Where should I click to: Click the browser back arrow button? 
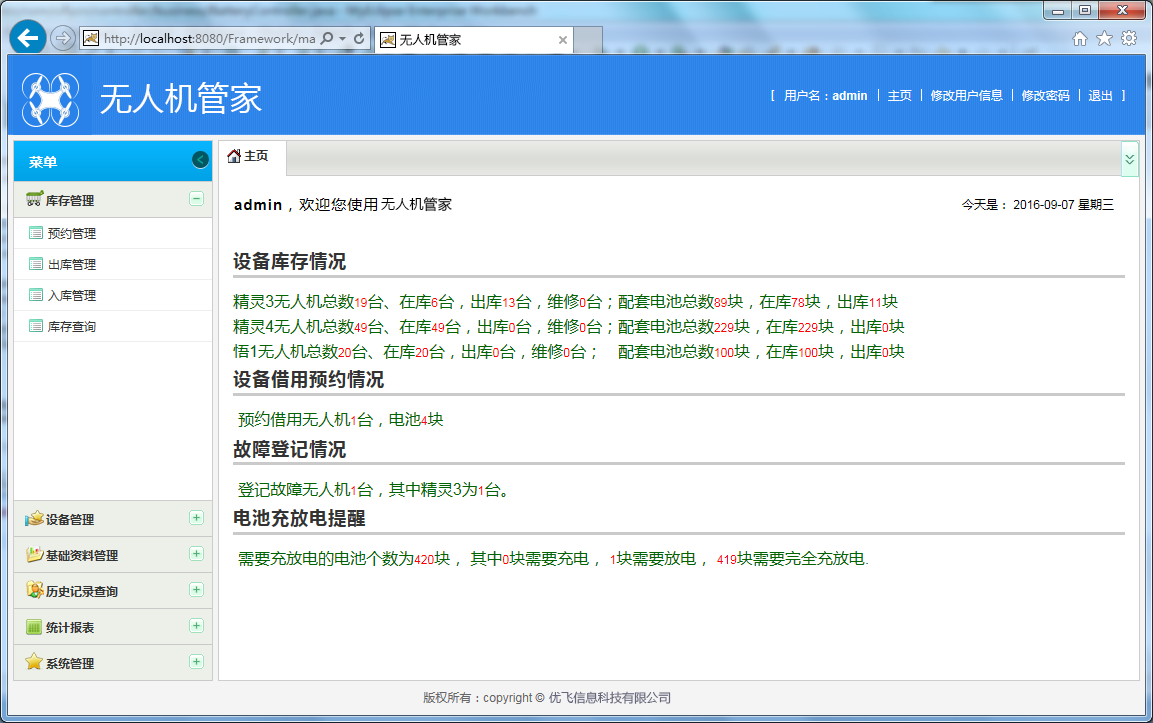pos(28,38)
